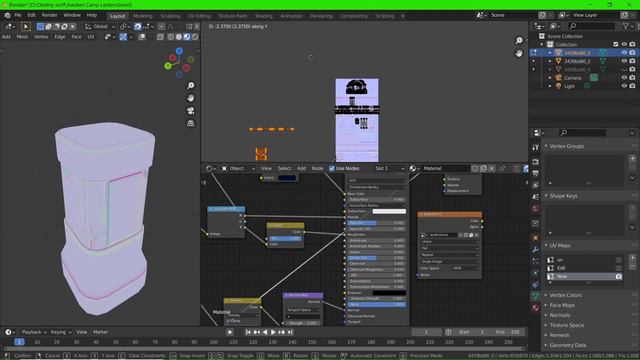Click the End frame 250 field
The width and height of the screenshot is (640, 360).
click(509, 332)
